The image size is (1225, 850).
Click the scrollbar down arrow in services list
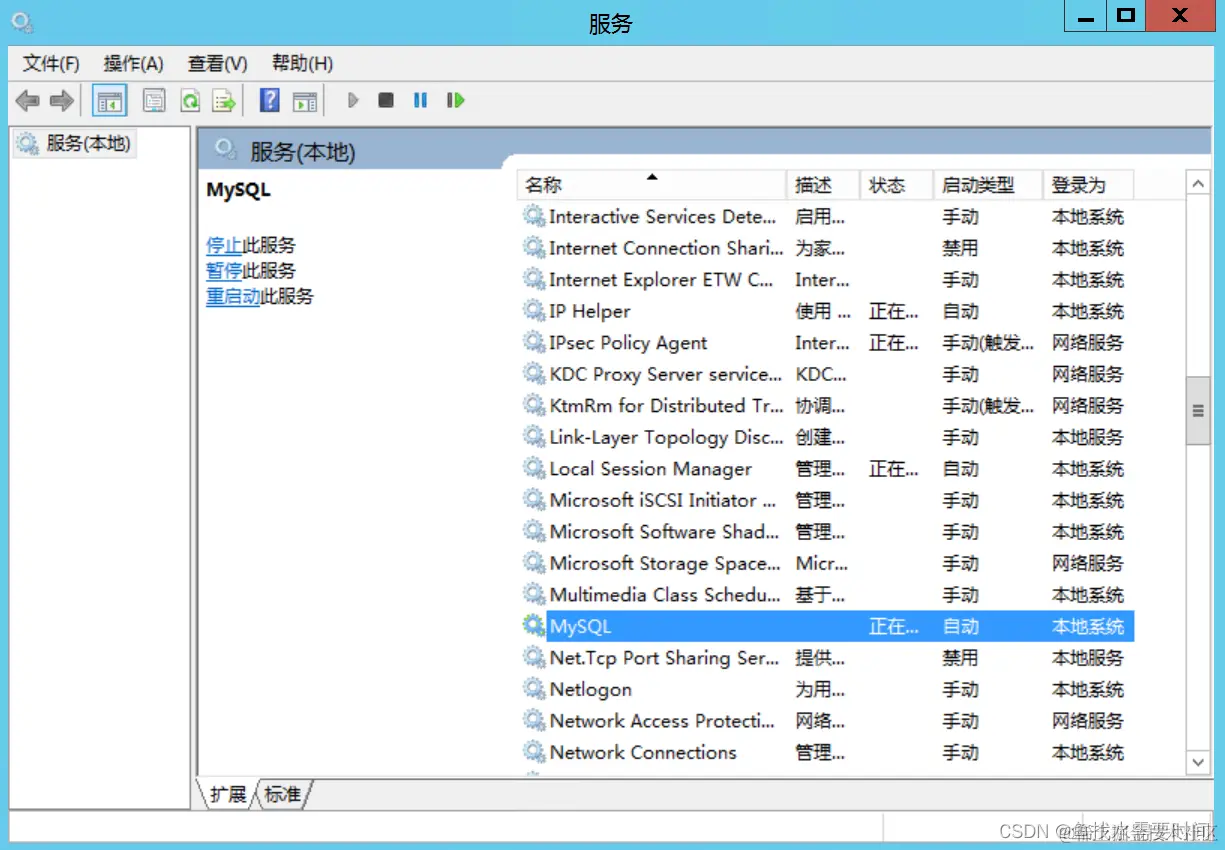(x=1197, y=762)
